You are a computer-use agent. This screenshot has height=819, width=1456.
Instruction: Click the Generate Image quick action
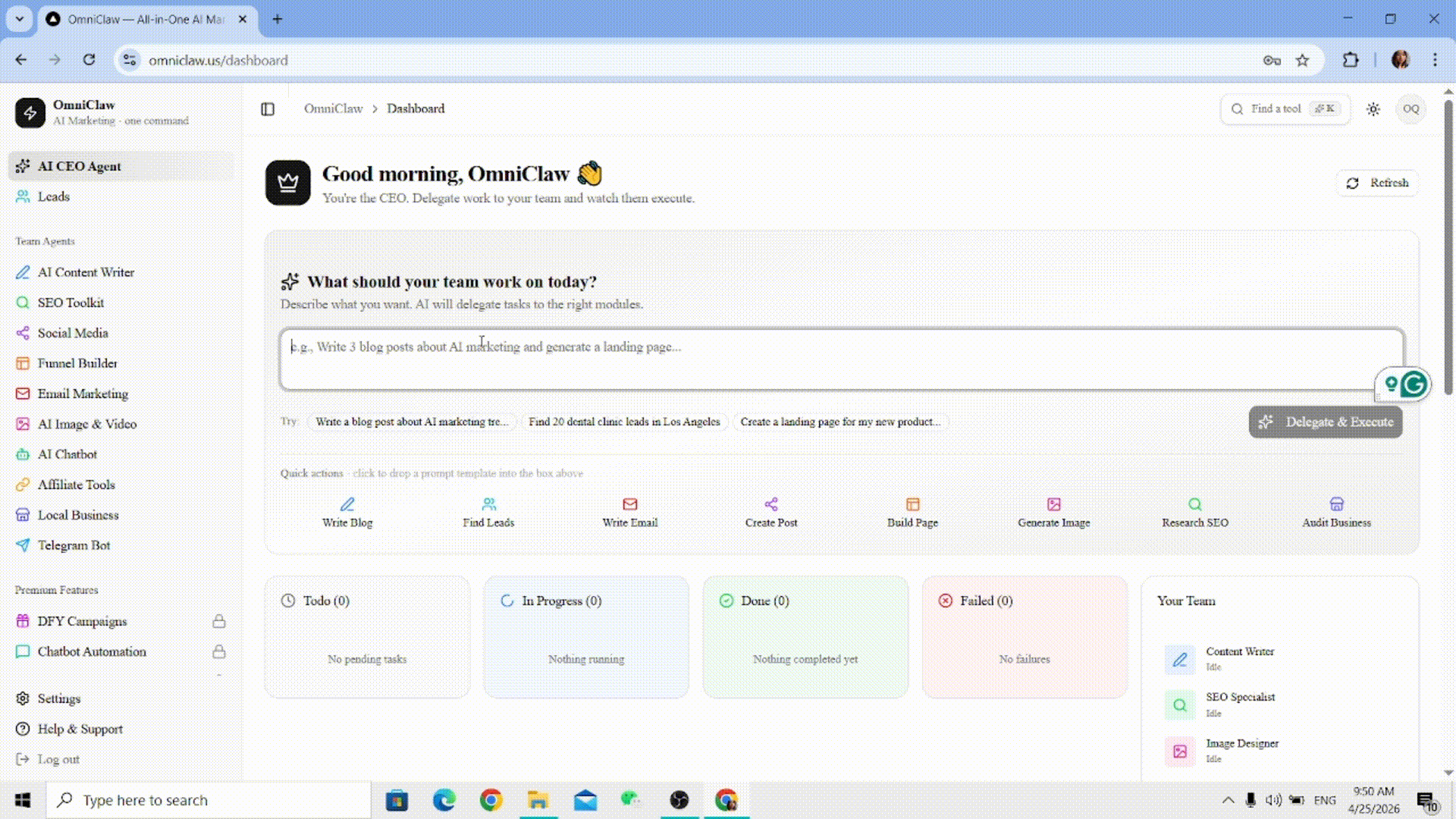[x=1054, y=513]
